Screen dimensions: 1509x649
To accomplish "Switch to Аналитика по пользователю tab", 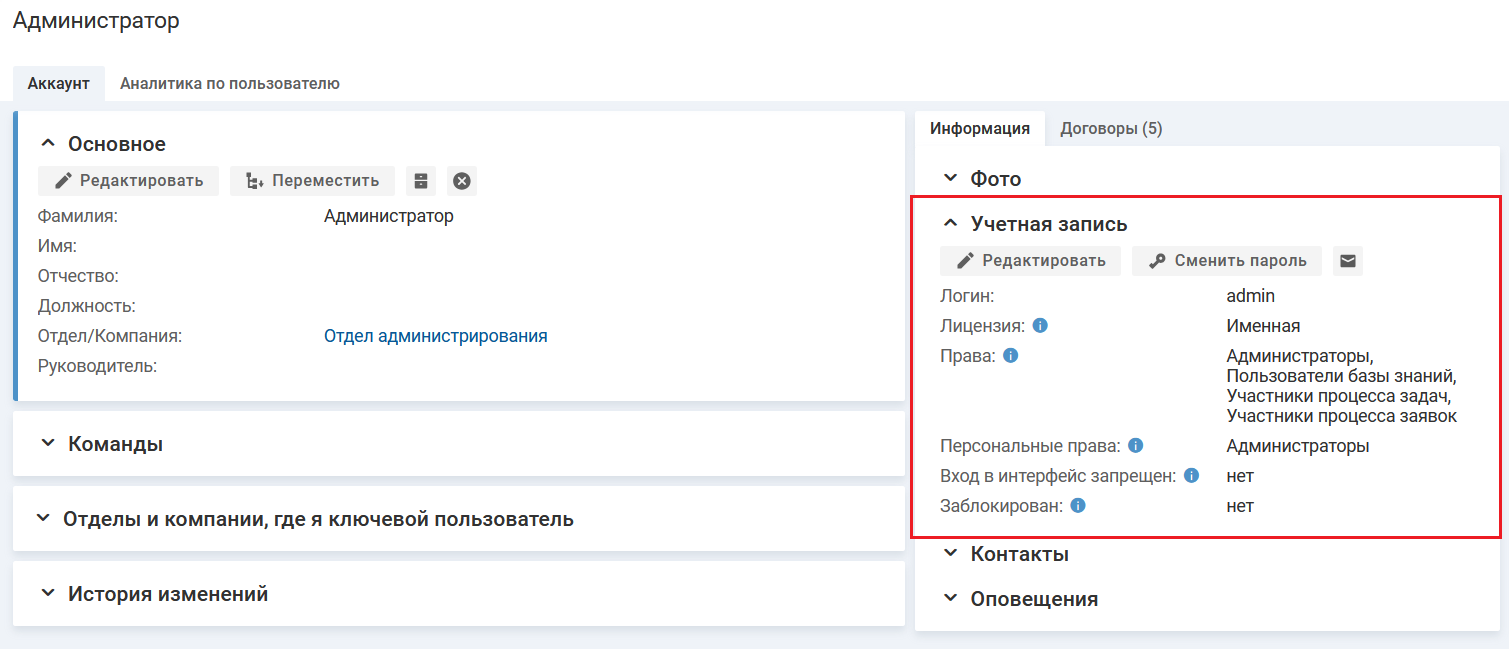I will click(229, 84).
